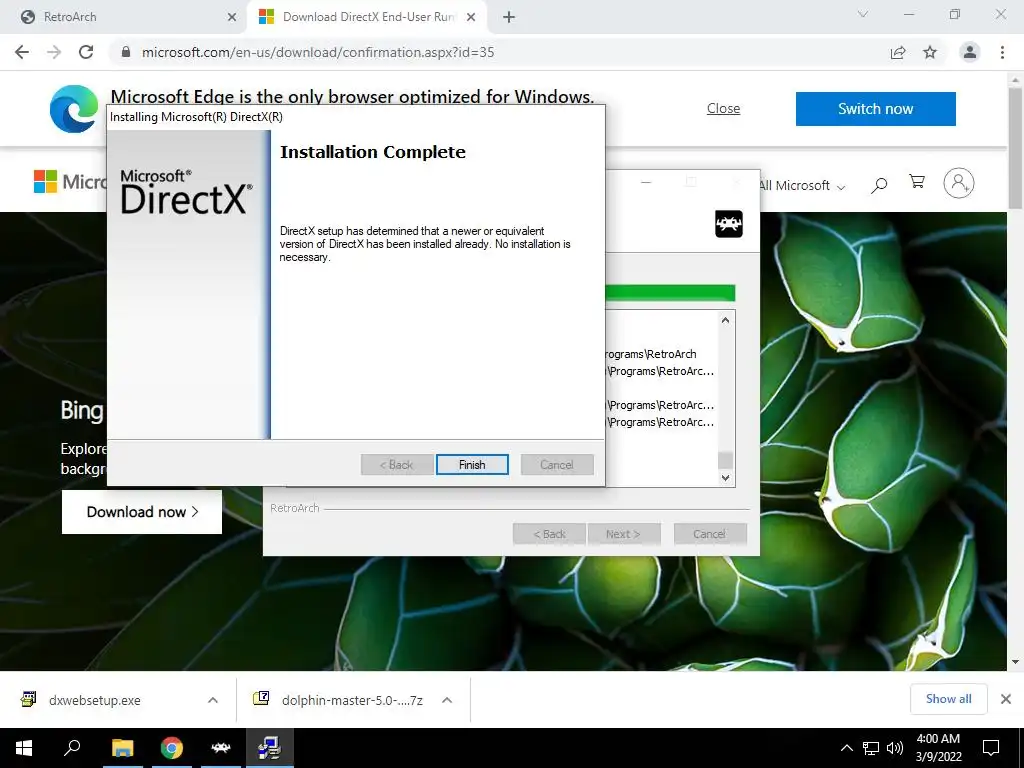Click the Download now button

click(x=142, y=512)
